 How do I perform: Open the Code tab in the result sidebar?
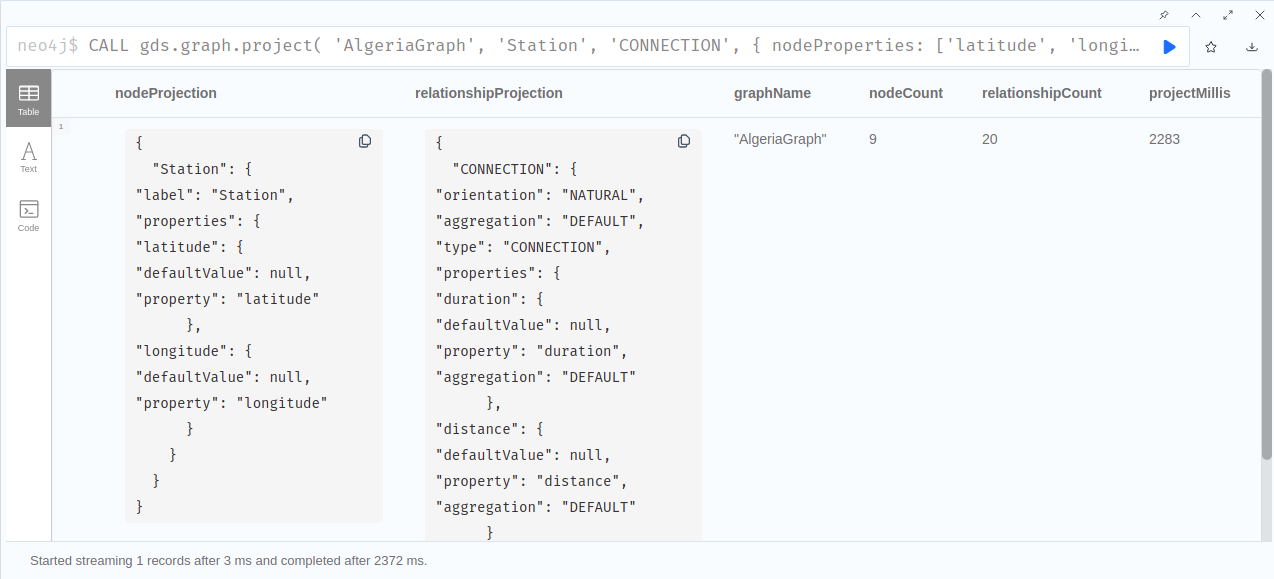click(28, 214)
